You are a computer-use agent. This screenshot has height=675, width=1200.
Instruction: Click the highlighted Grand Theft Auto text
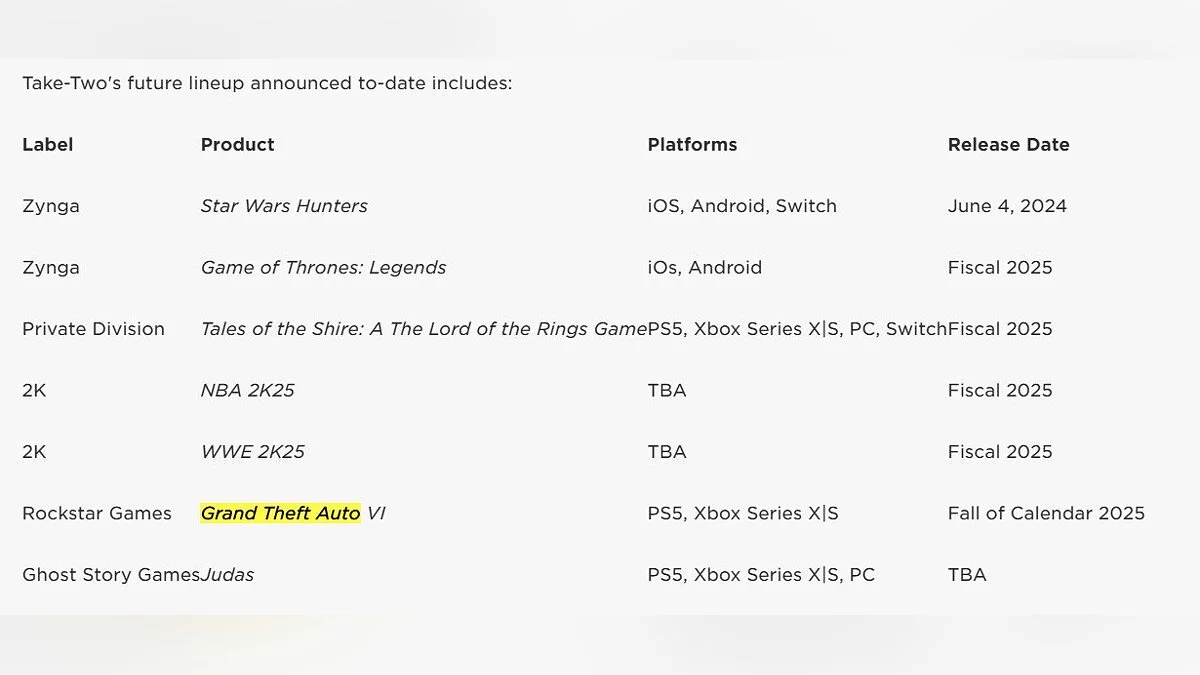[280, 514]
